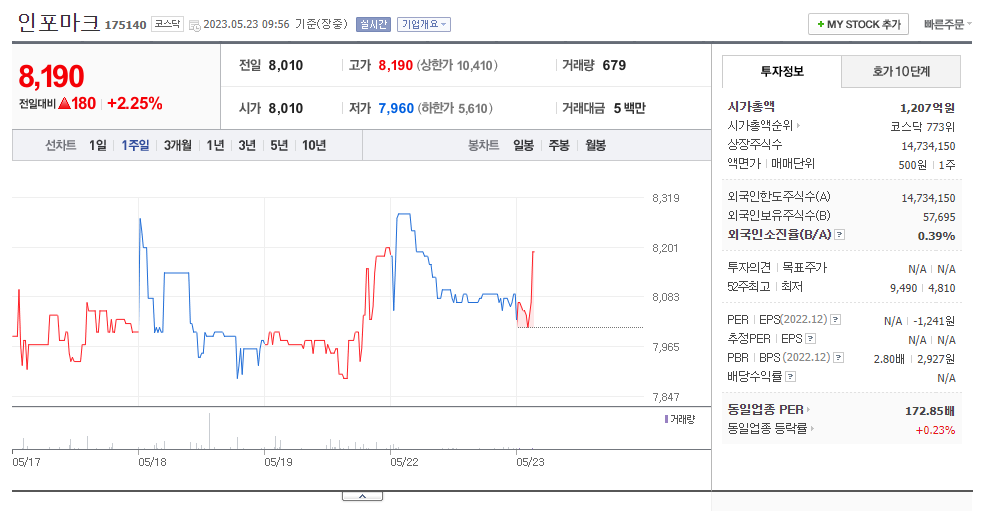
Task: Click the stock code 175140
Action: point(125,25)
